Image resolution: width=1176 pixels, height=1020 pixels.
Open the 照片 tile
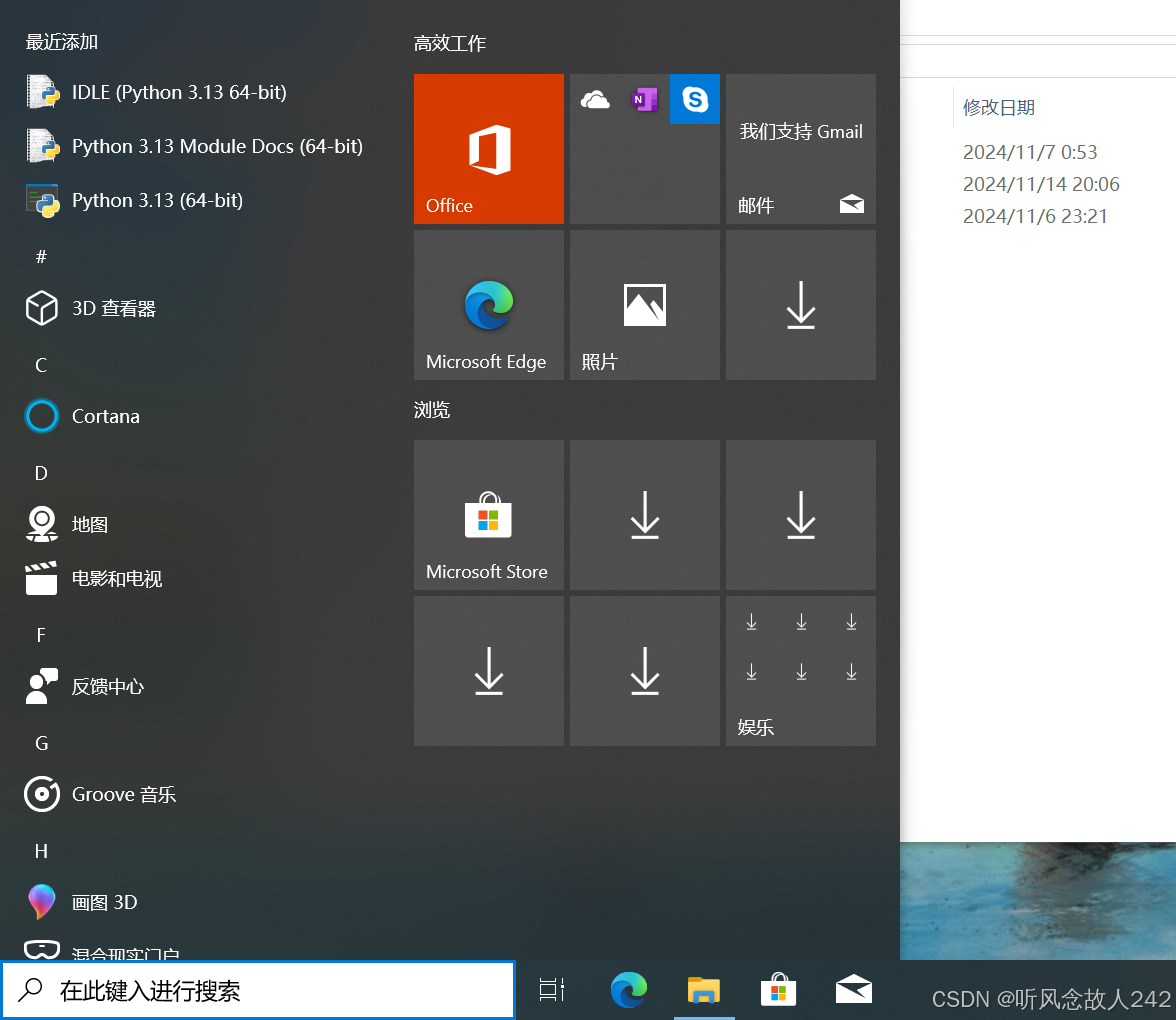coord(644,304)
